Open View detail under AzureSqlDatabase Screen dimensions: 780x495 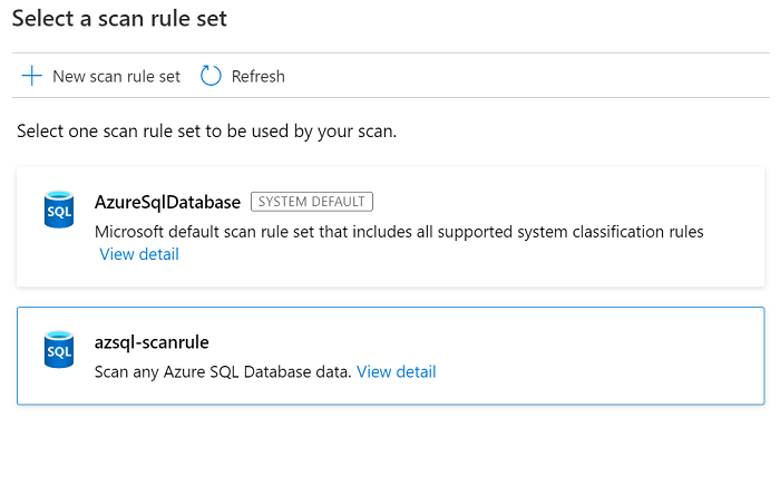(139, 254)
